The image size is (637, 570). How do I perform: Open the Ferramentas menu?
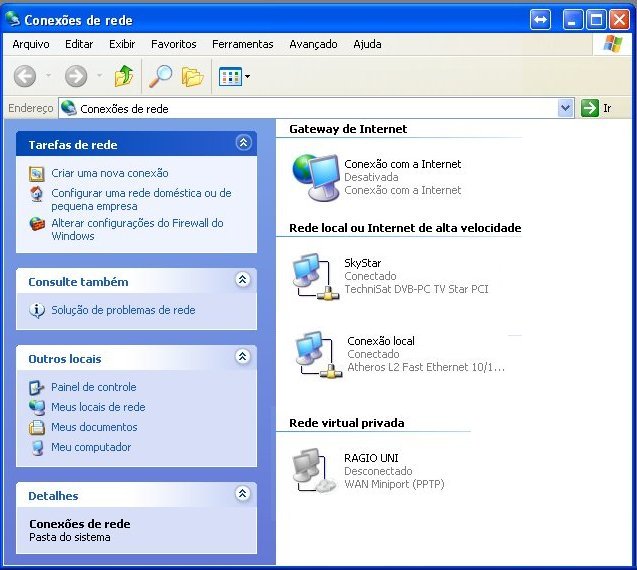(243, 44)
